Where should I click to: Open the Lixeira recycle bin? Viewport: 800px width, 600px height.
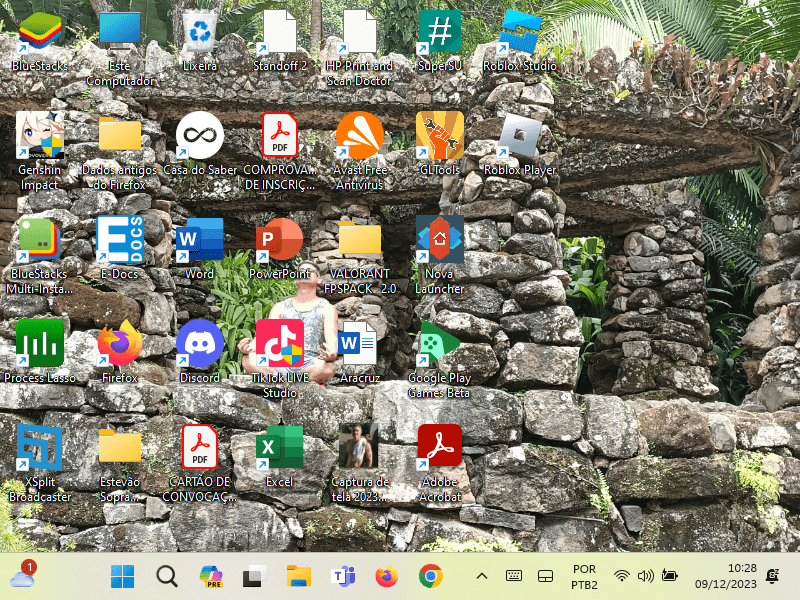point(199,33)
